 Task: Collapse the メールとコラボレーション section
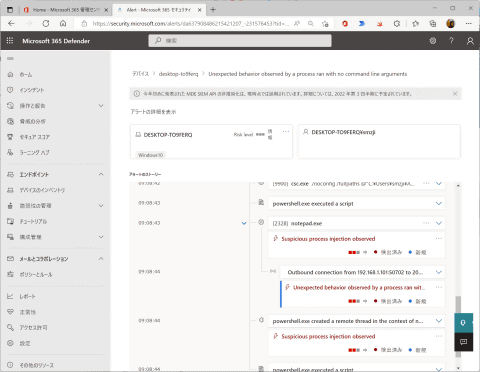[x=101, y=259]
